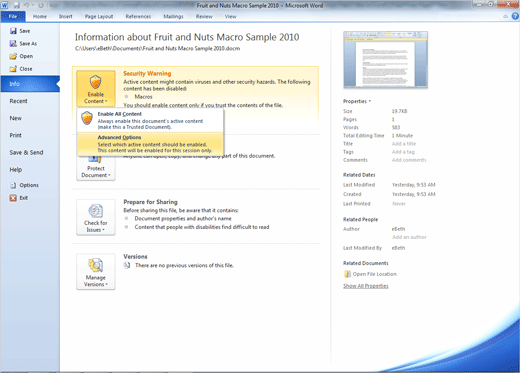Screen dimensions: 520x373
Task: Open the Enable Content dropdown button
Action: (96, 88)
